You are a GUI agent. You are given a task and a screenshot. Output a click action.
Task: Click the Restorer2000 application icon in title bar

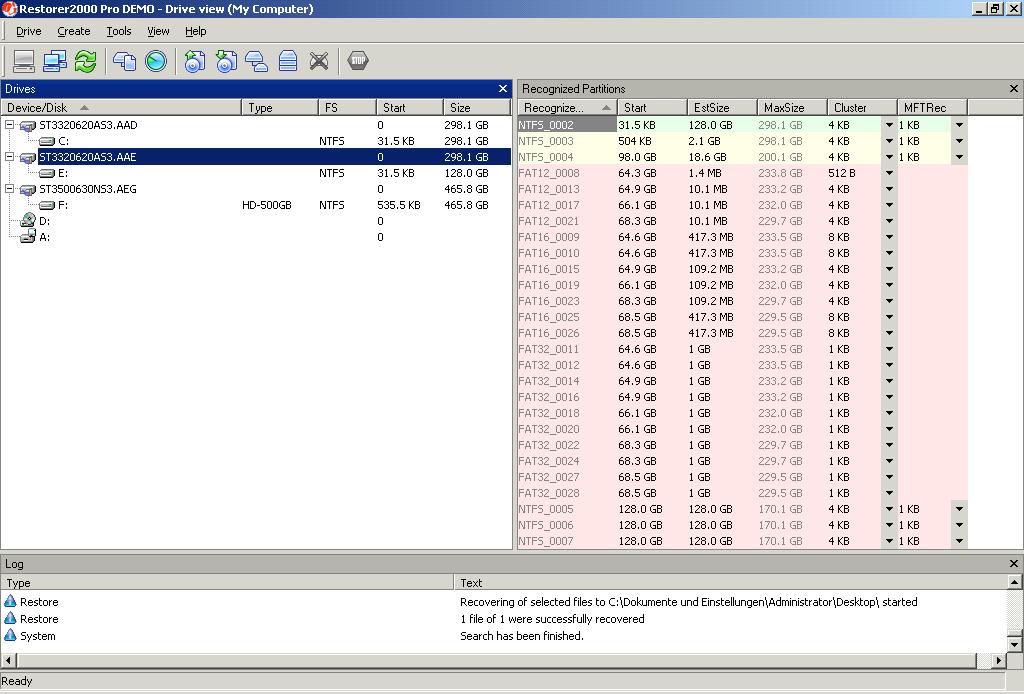click(x=9, y=8)
